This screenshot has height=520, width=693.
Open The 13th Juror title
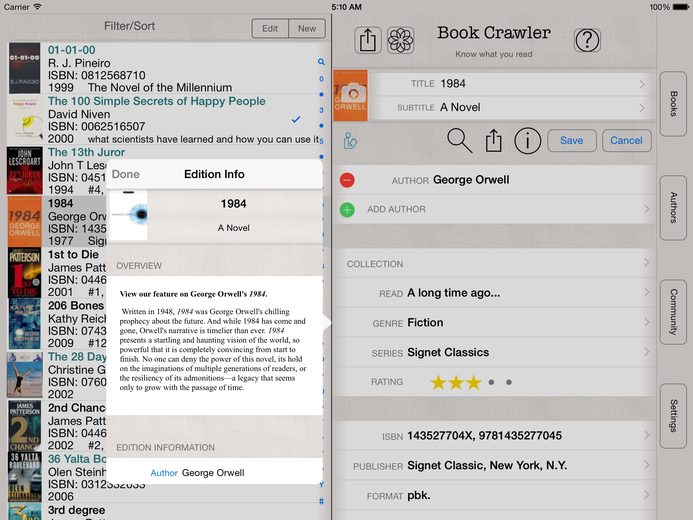pos(86,152)
